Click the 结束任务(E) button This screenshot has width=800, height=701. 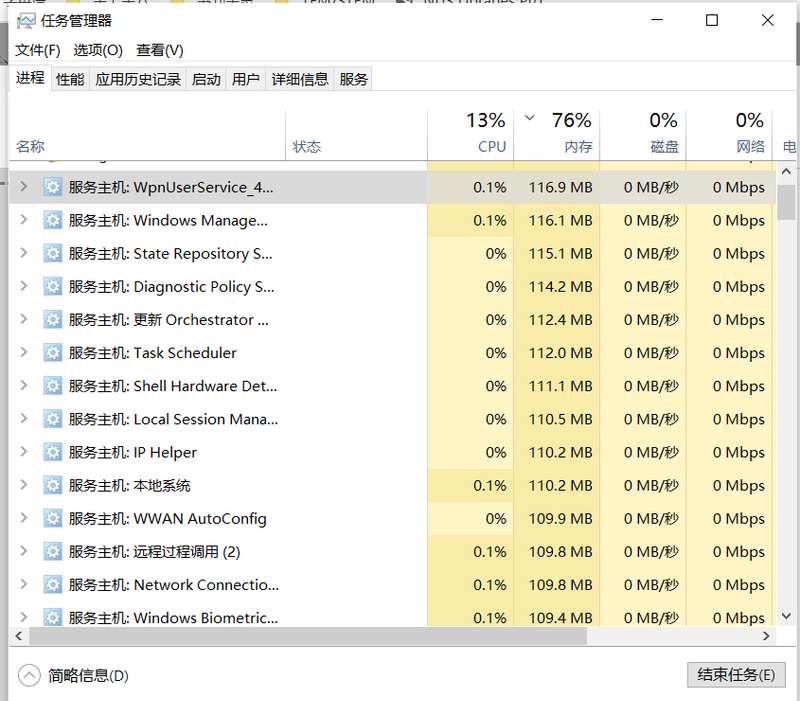click(x=736, y=675)
